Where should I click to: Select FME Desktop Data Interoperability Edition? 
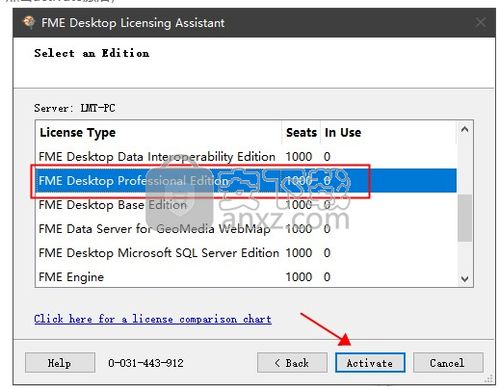point(246,157)
